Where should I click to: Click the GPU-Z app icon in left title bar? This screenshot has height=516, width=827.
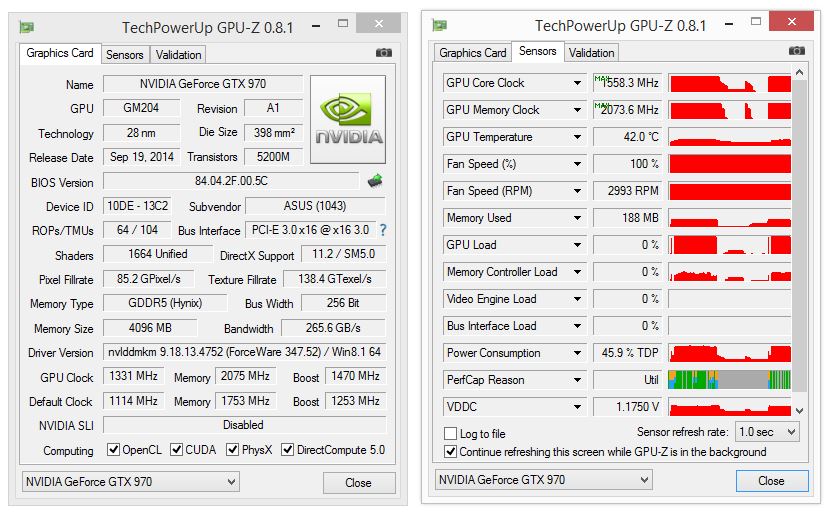click(x=26, y=27)
